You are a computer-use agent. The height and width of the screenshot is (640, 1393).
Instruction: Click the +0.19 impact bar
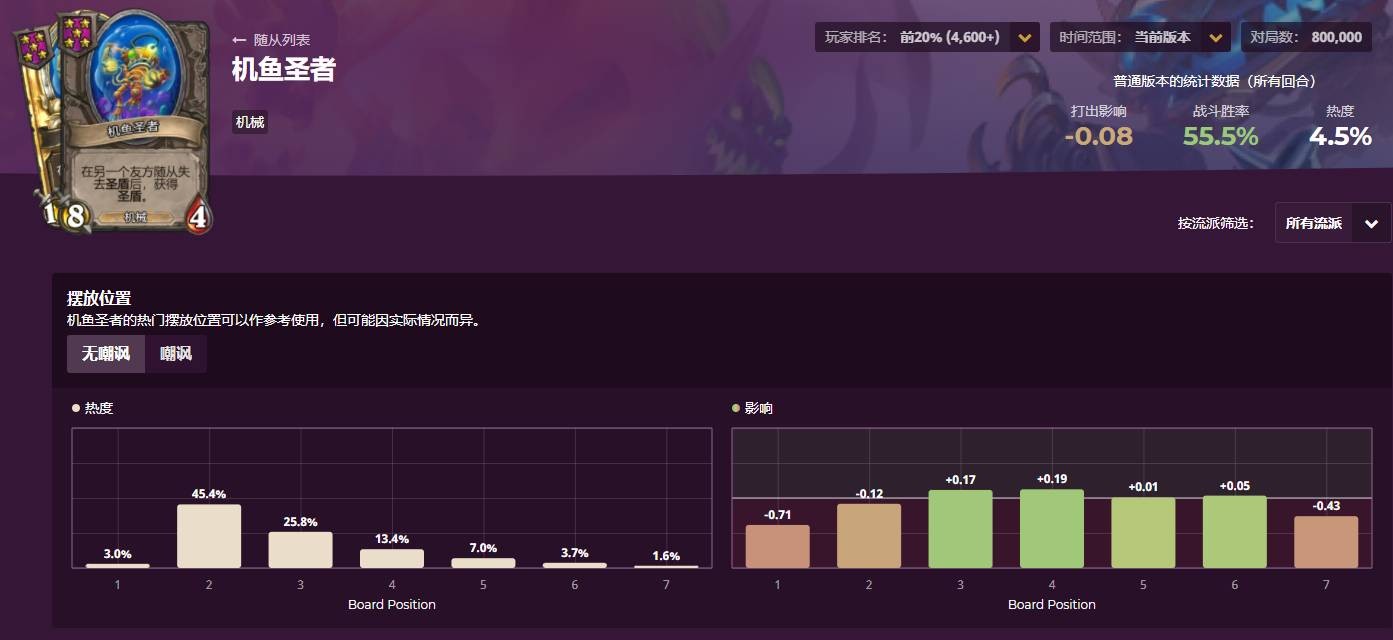coord(1052,528)
